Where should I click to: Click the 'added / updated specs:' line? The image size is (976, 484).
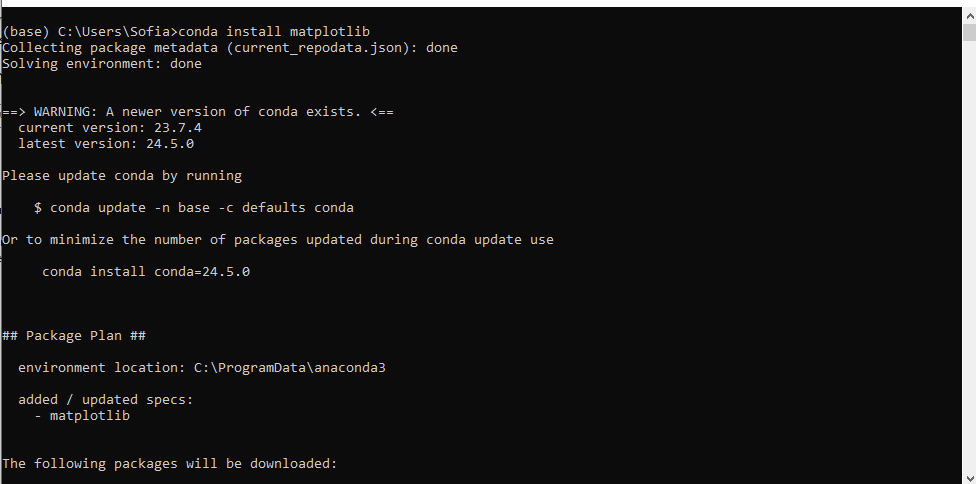pyautogui.click(x=106, y=400)
